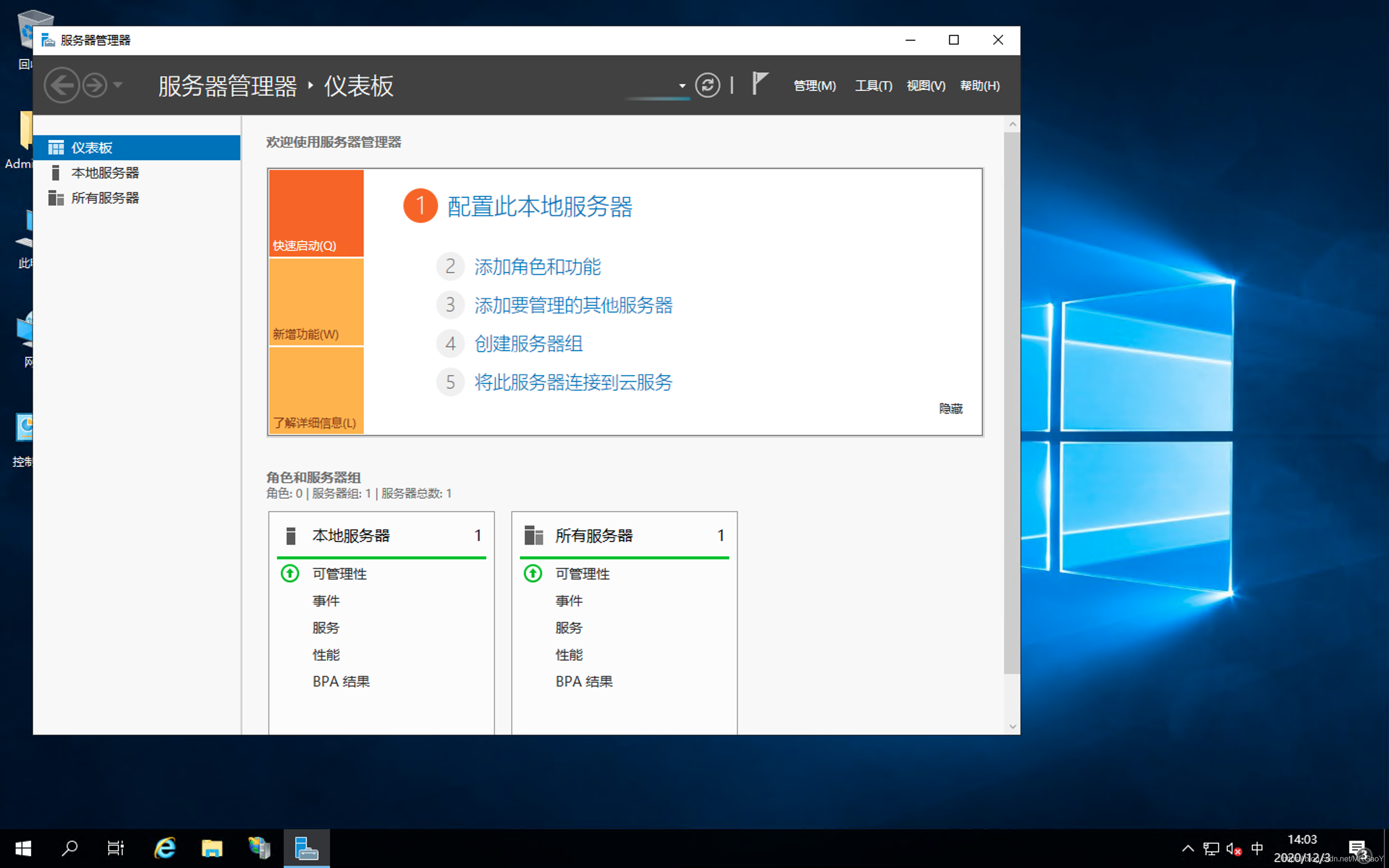Click 将此服务器连接到云服务 link
The width and height of the screenshot is (1389, 868).
pos(573,382)
